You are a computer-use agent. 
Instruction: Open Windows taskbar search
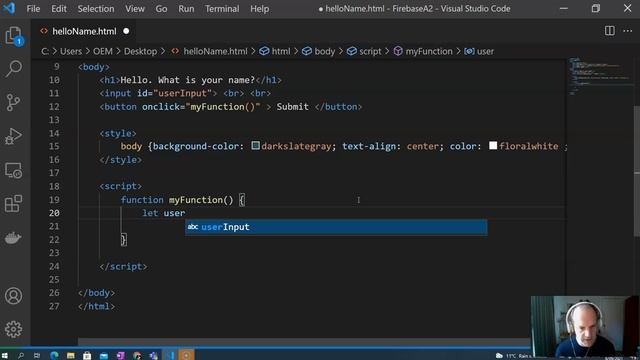coord(20,356)
